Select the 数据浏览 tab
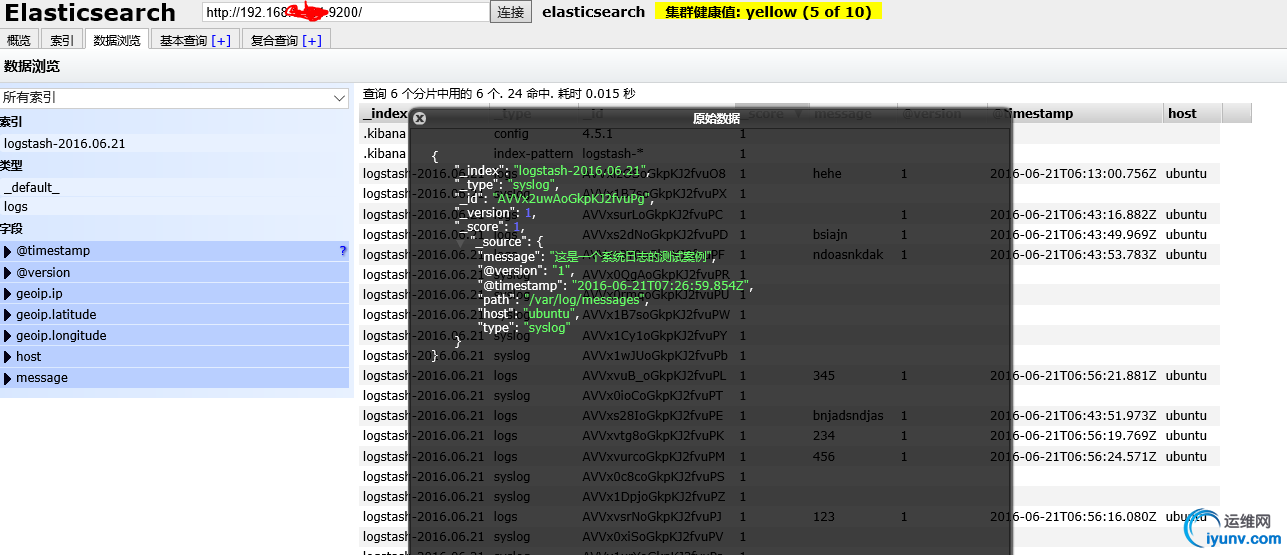 [x=118, y=40]
